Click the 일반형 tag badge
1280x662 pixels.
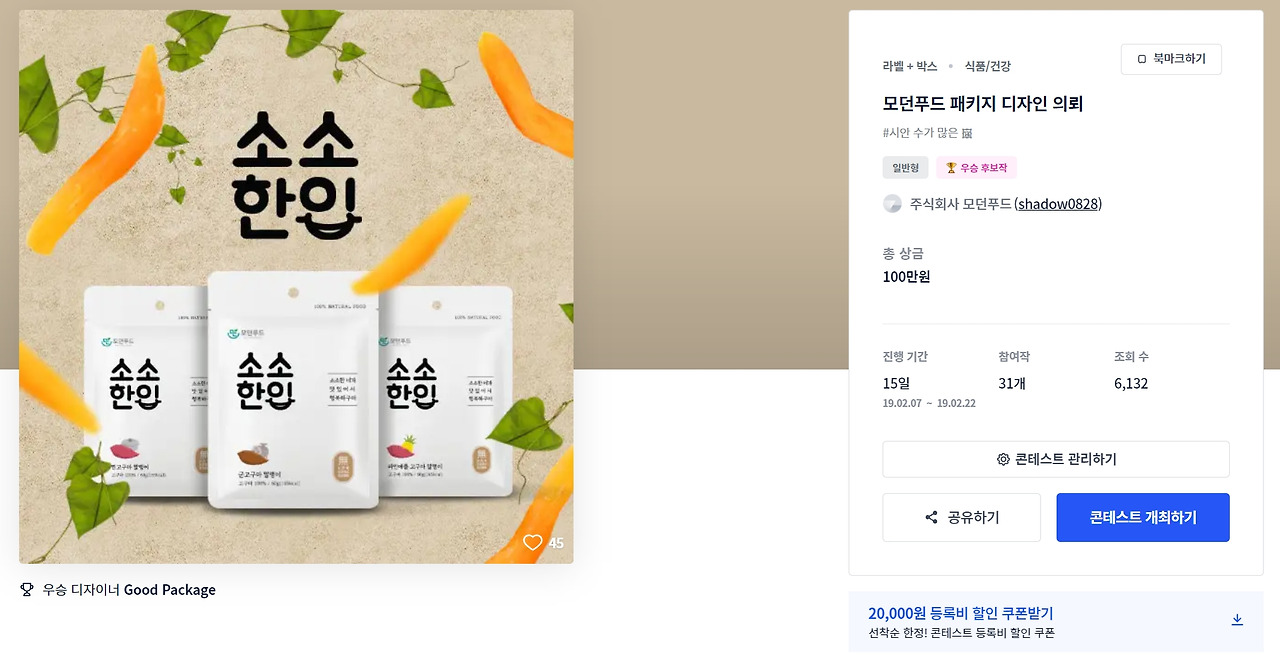point(905,168)
